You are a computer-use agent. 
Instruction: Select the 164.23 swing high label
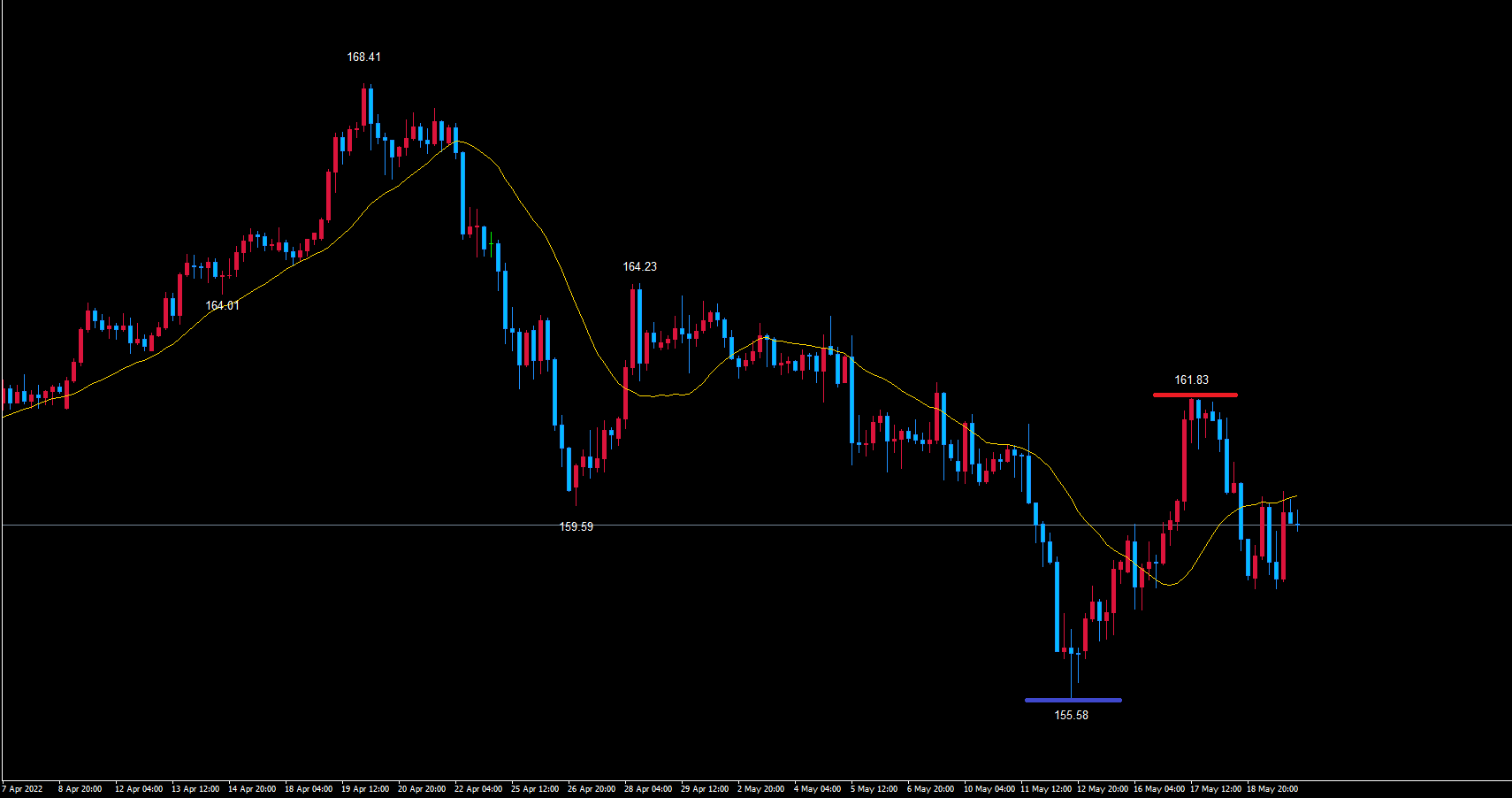(639, 267)
